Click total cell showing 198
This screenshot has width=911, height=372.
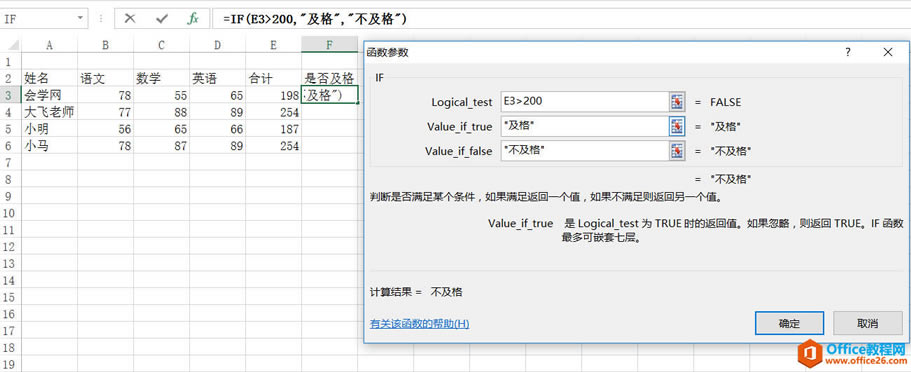[273, 95]
